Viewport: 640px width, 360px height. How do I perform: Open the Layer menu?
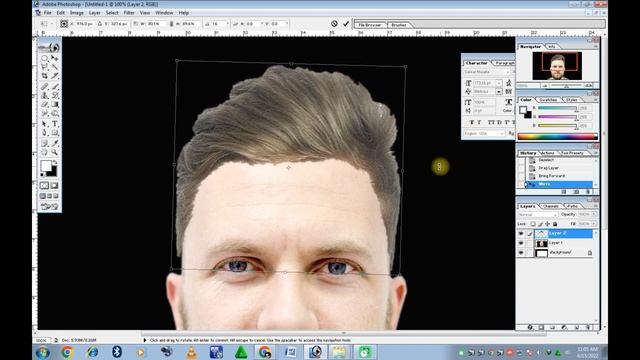click(x=94, y=13)
